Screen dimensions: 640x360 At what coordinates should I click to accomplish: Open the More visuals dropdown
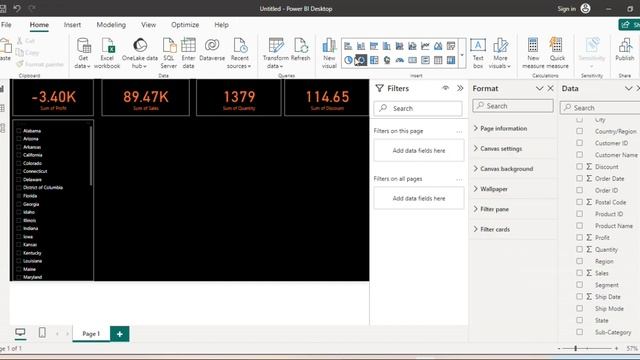tap(500, 53)
